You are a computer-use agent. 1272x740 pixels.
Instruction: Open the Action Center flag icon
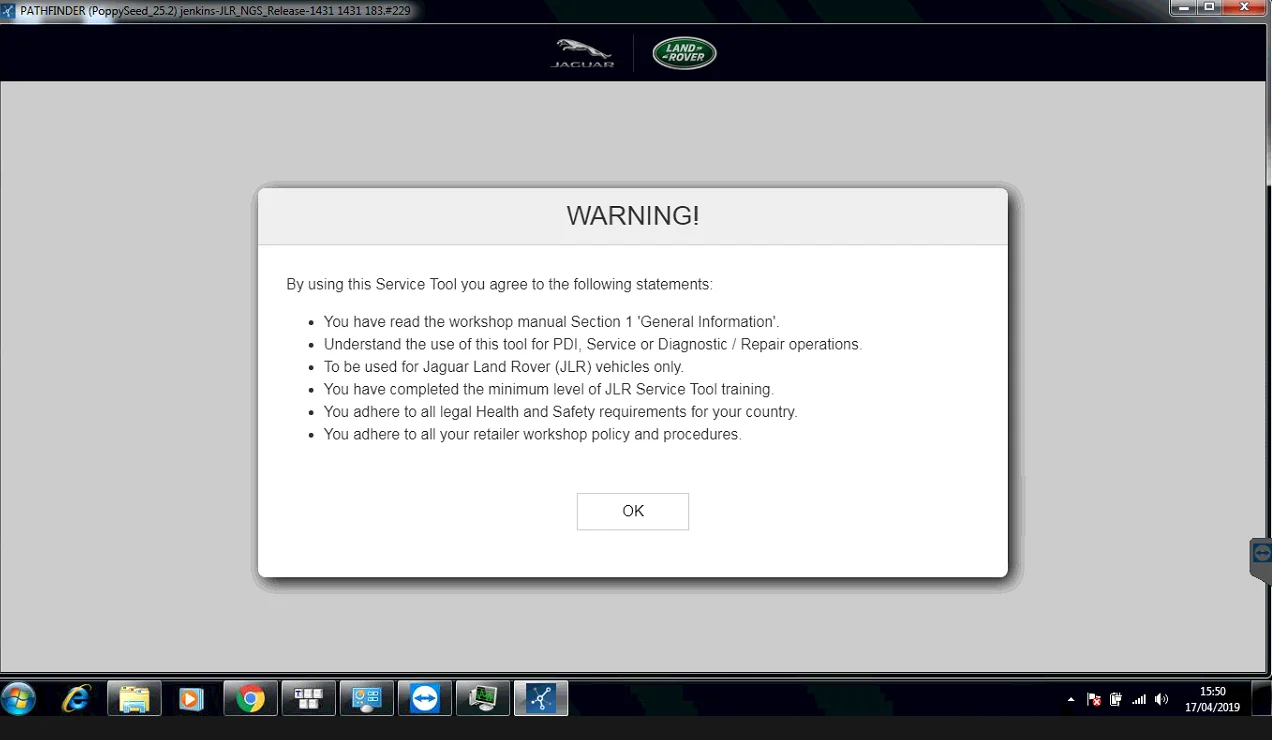1094,699
